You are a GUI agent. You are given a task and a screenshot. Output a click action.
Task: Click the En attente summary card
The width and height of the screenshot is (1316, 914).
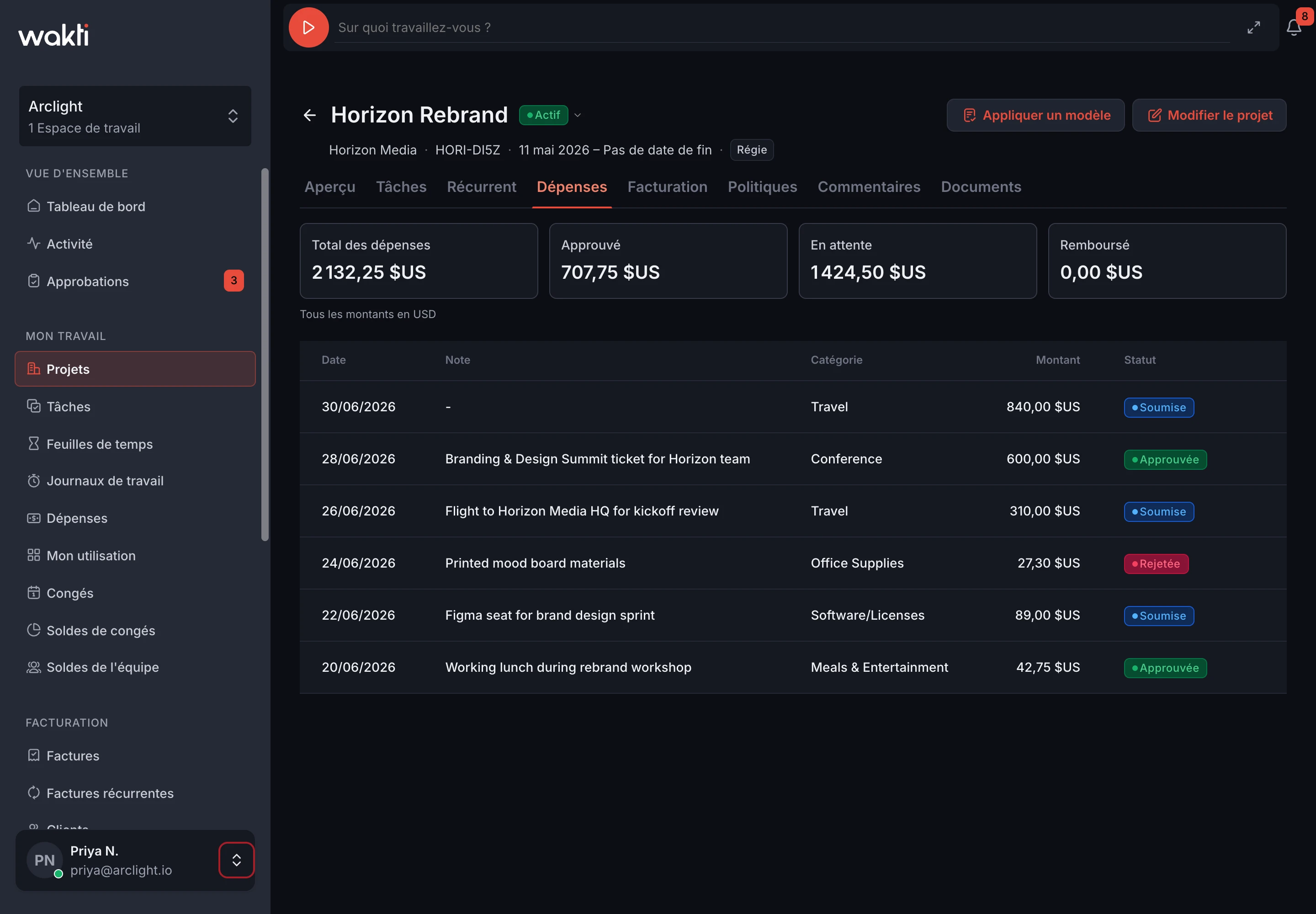[x=918, y=260]
